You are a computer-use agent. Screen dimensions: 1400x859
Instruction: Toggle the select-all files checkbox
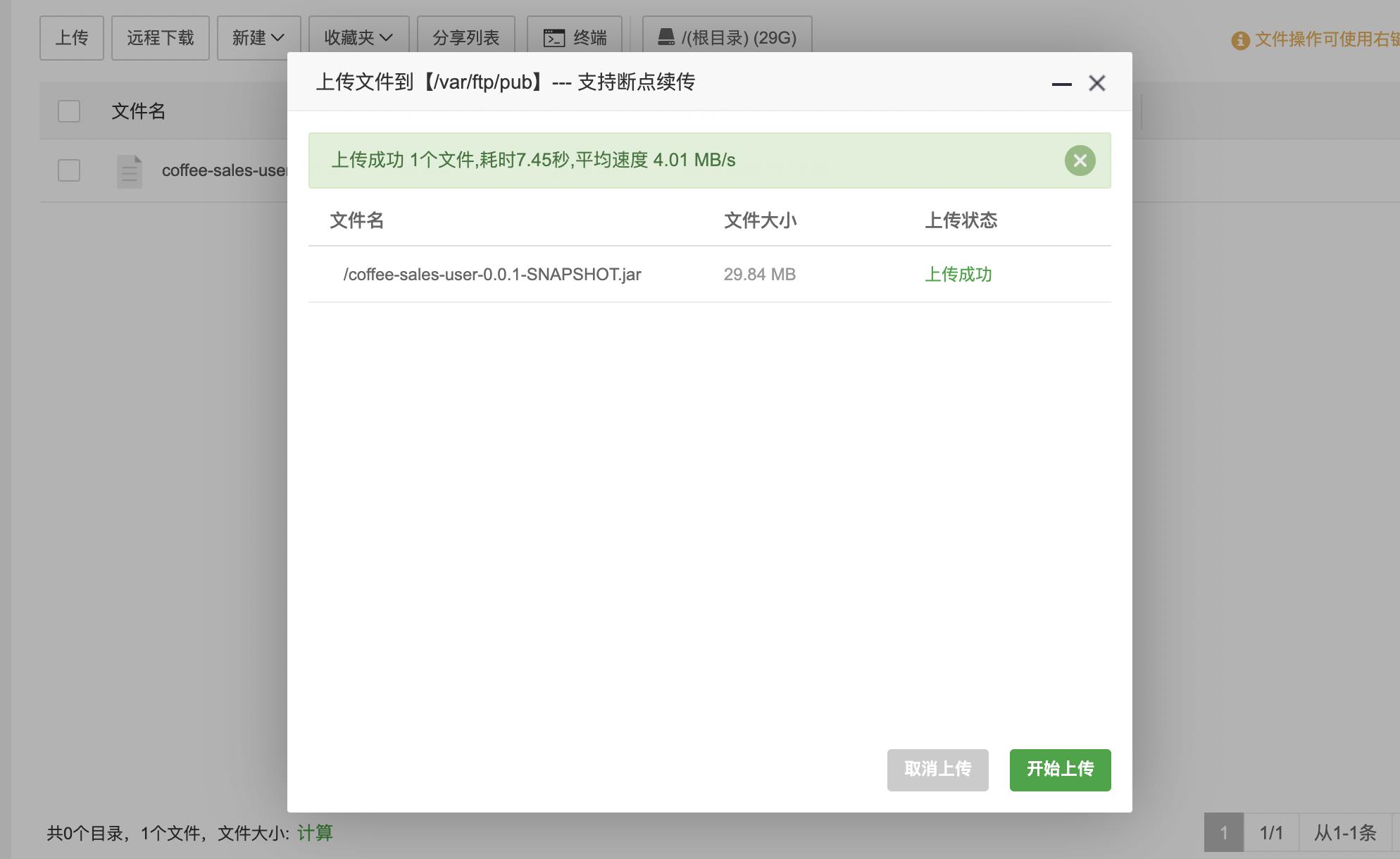coord(69,111)
